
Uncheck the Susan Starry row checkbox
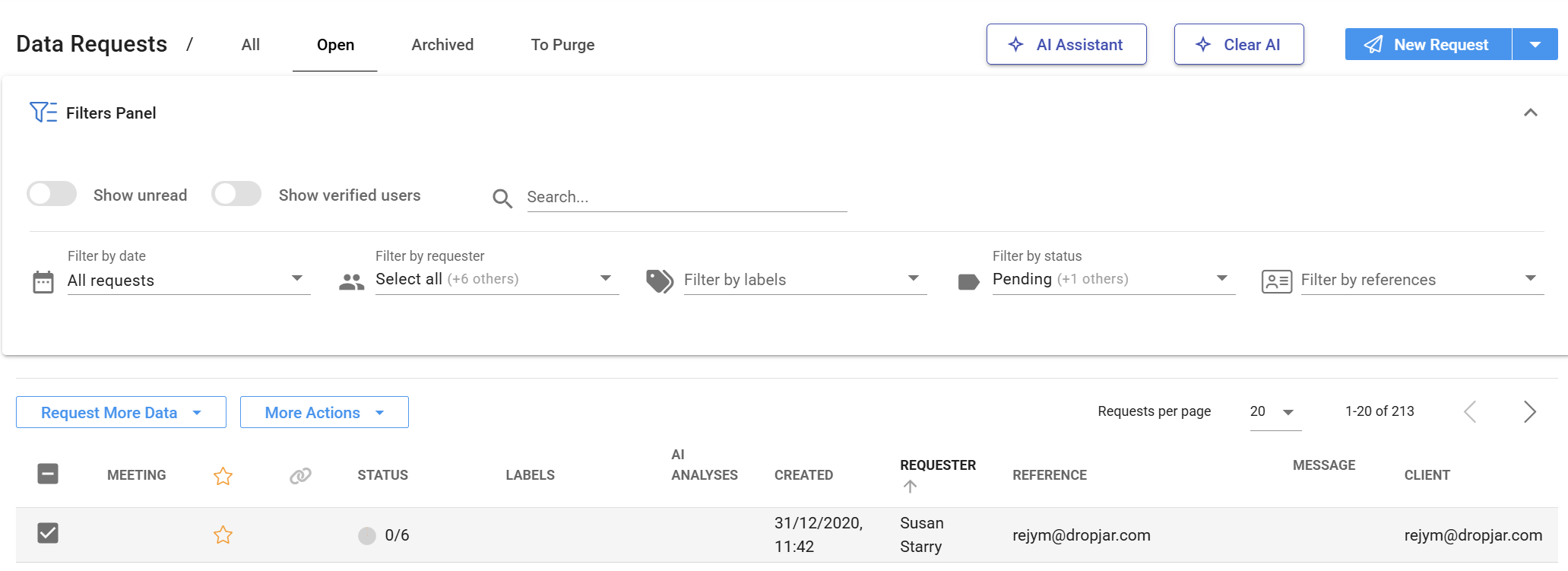tap(48, 533)
